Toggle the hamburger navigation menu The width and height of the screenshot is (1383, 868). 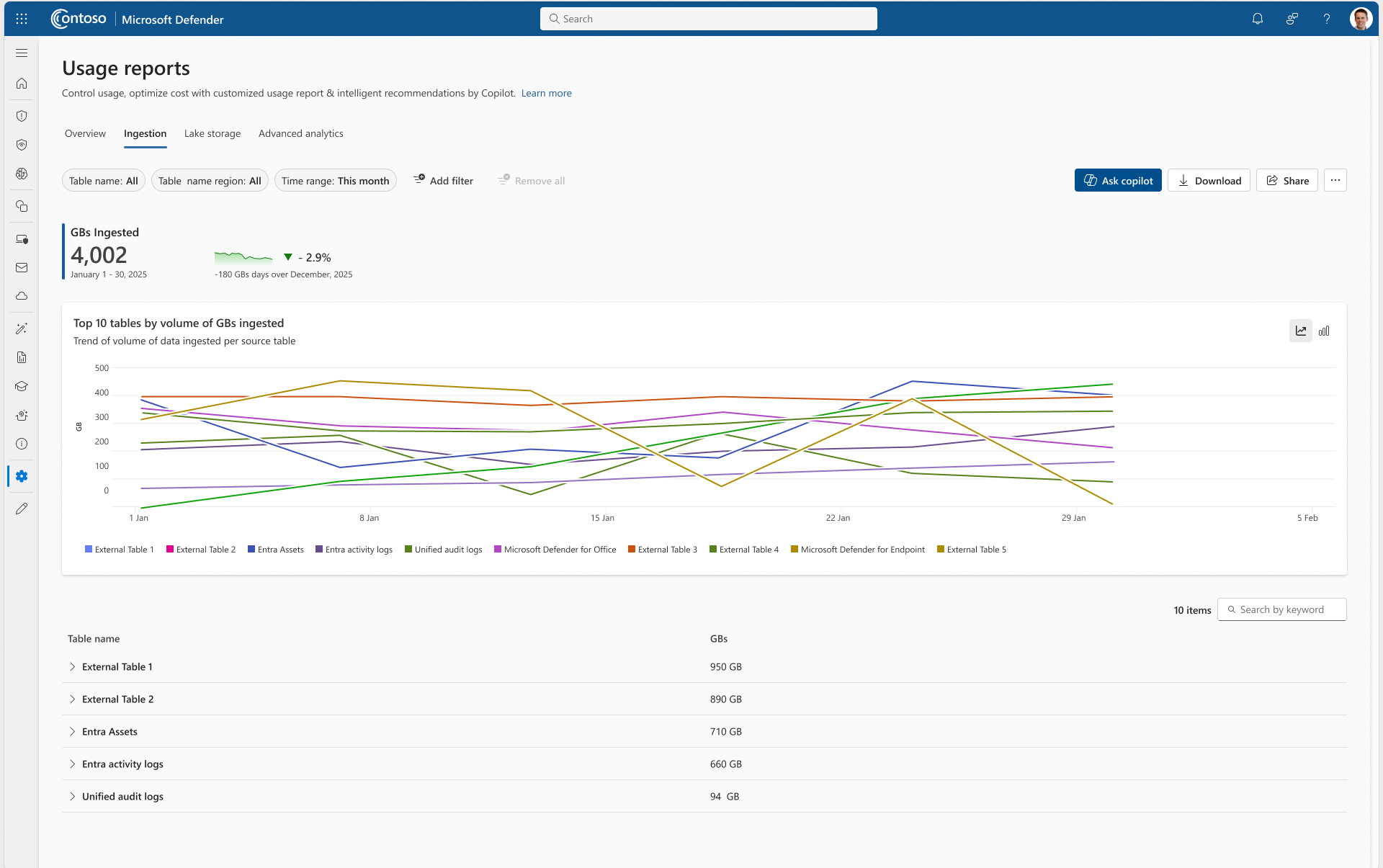click(x=22, y=53)
